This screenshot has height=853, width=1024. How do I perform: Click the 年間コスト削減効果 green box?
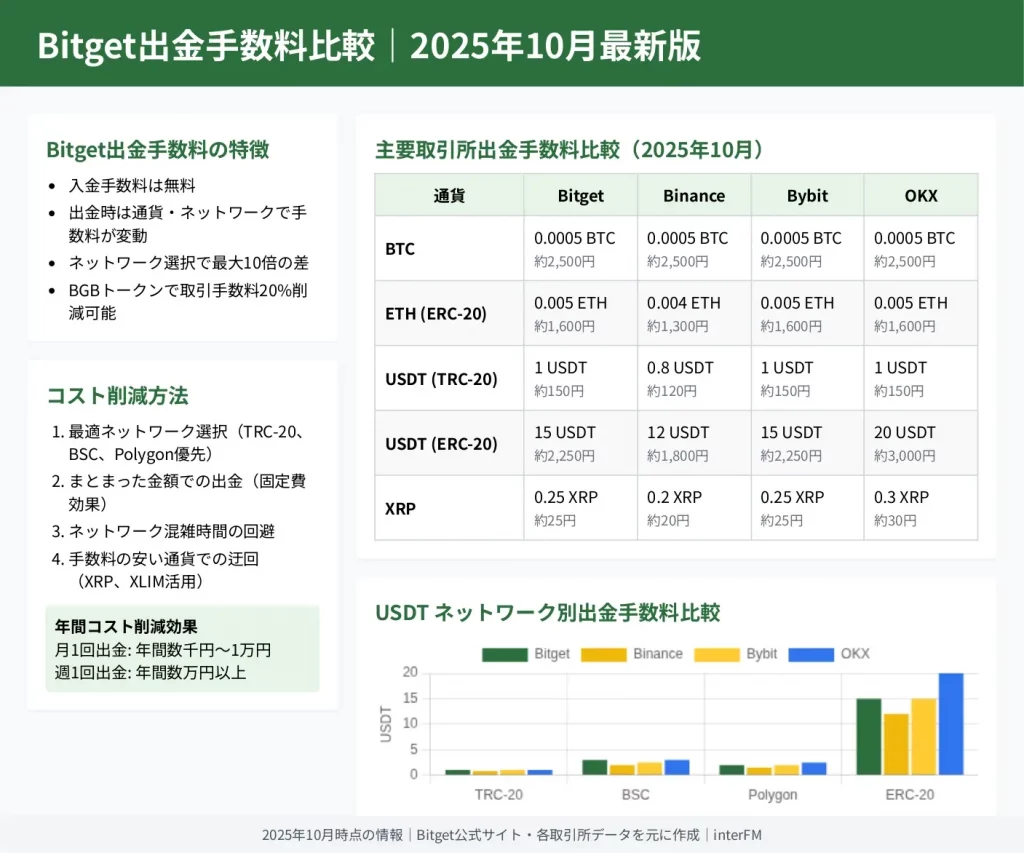pyautogui.click(x=183, y=649)
